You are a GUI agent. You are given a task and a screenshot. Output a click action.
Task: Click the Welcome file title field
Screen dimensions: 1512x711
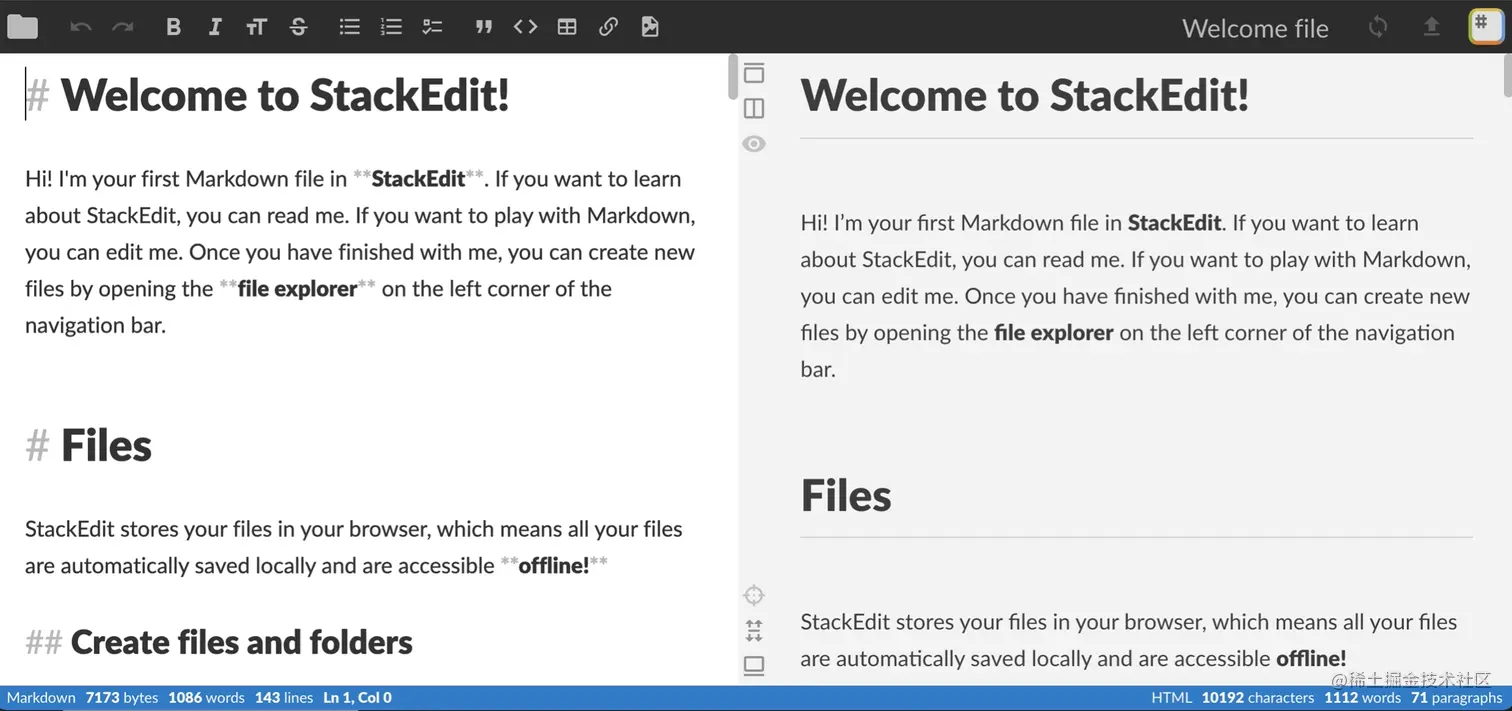click(x=1255, y=28)
